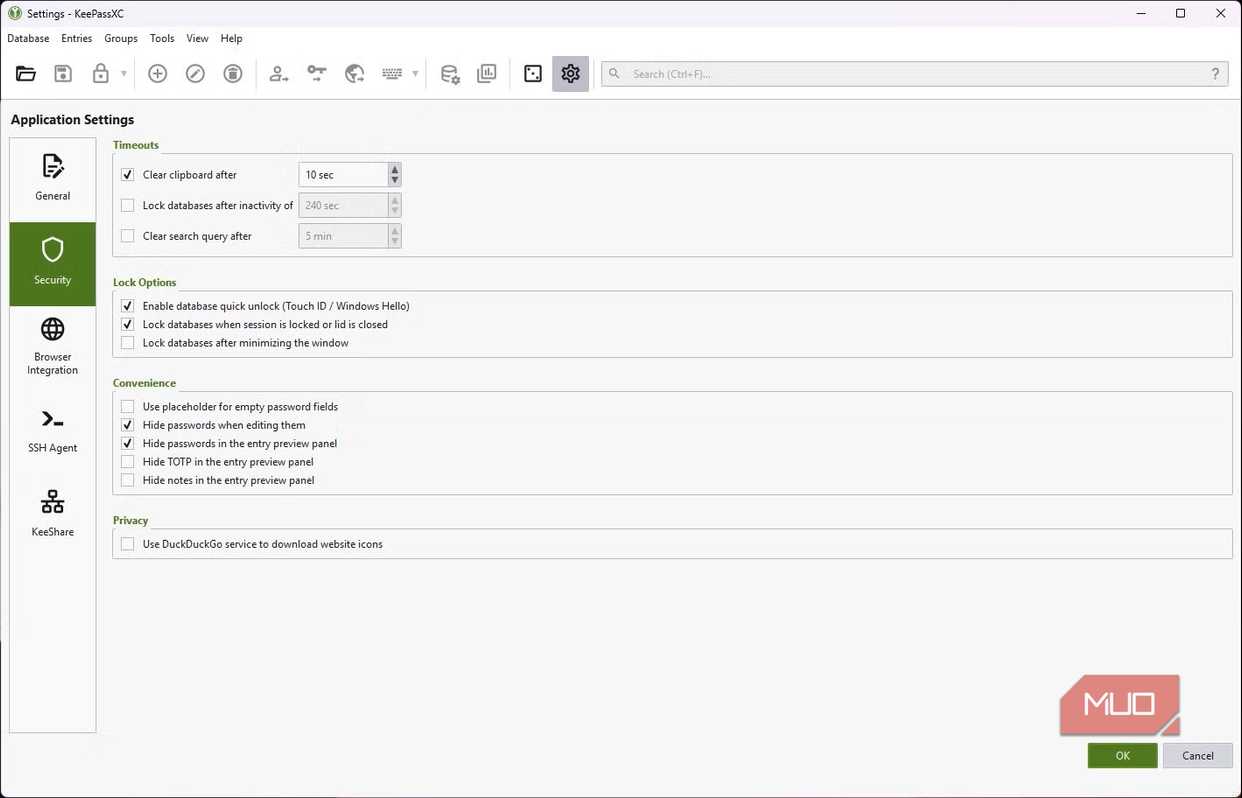Click the Open Database folder icon

26,74
